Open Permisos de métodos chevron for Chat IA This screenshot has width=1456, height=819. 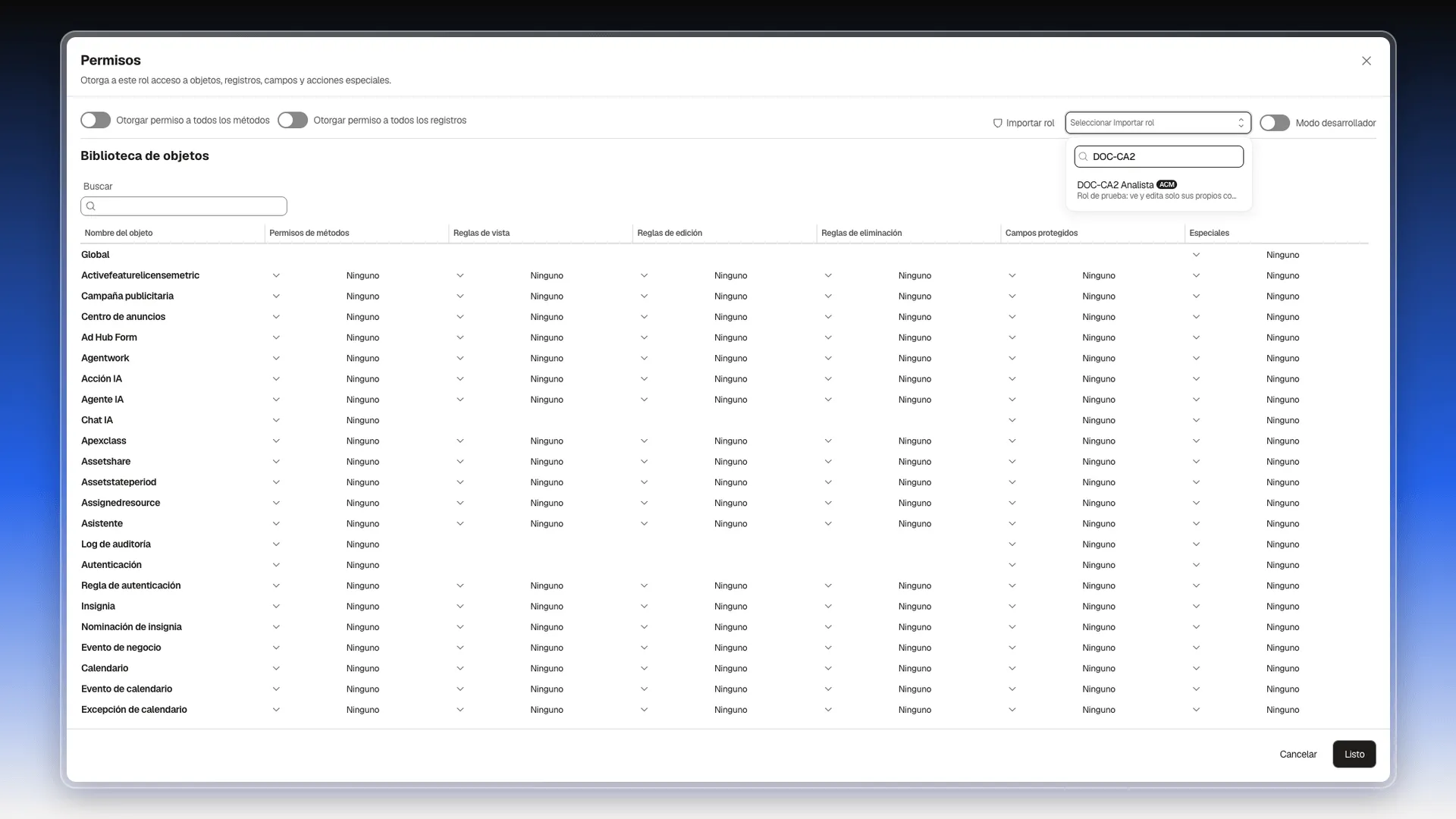(276, 420)
